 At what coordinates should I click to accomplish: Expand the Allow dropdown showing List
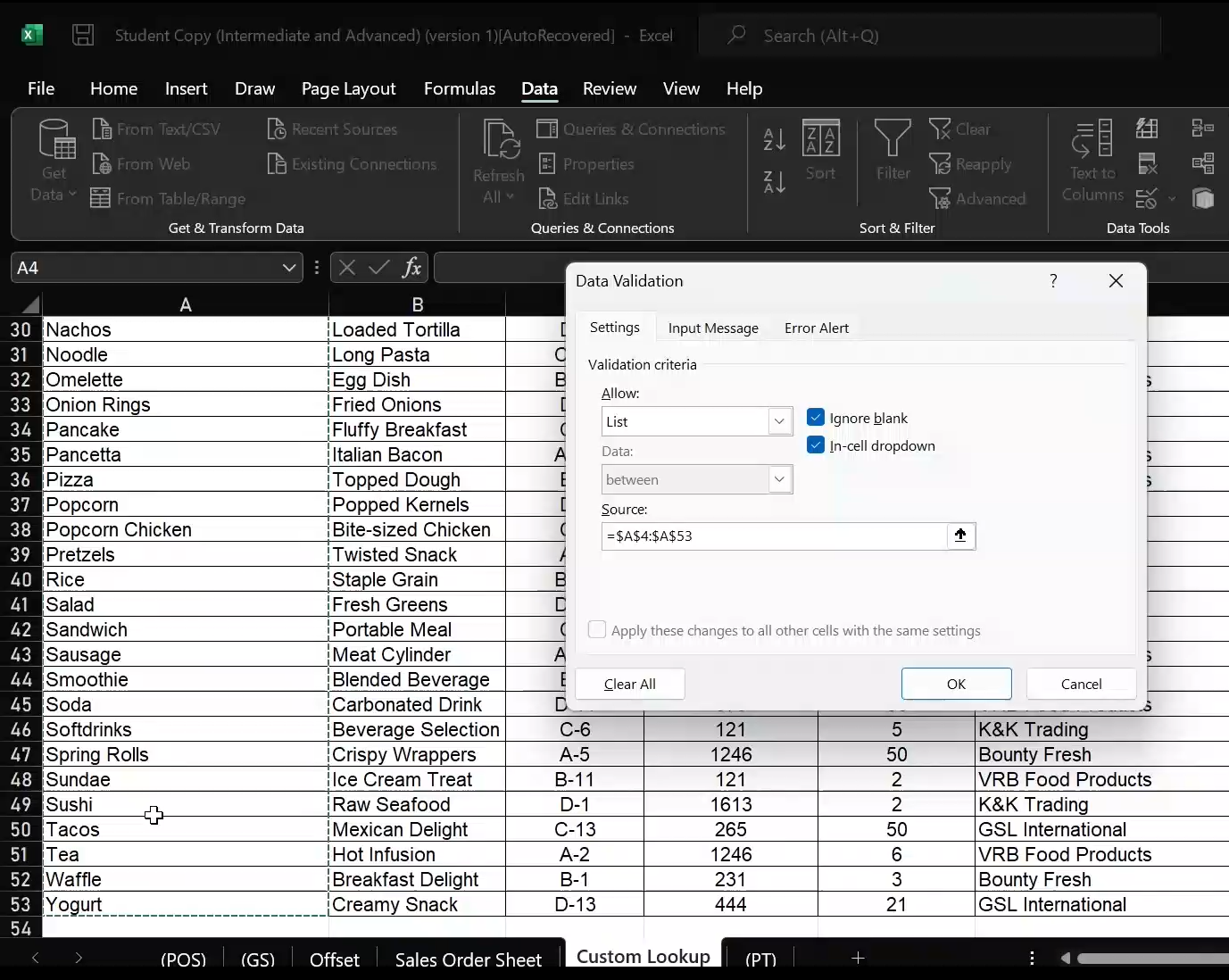pyautogui.click(x=779, y=421)
